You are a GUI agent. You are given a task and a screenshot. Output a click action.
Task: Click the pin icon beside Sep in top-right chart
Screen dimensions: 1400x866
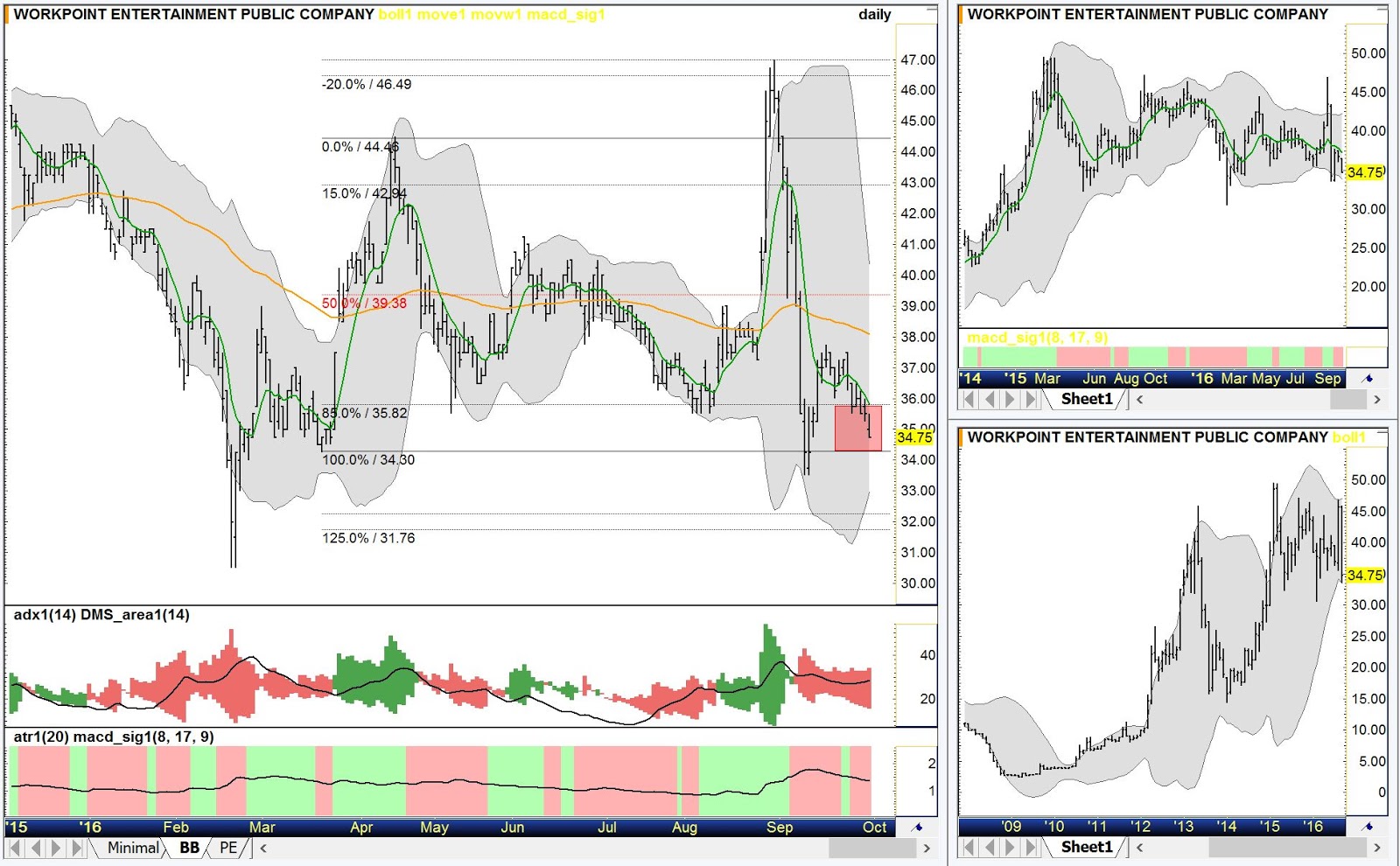[1368, 379]
